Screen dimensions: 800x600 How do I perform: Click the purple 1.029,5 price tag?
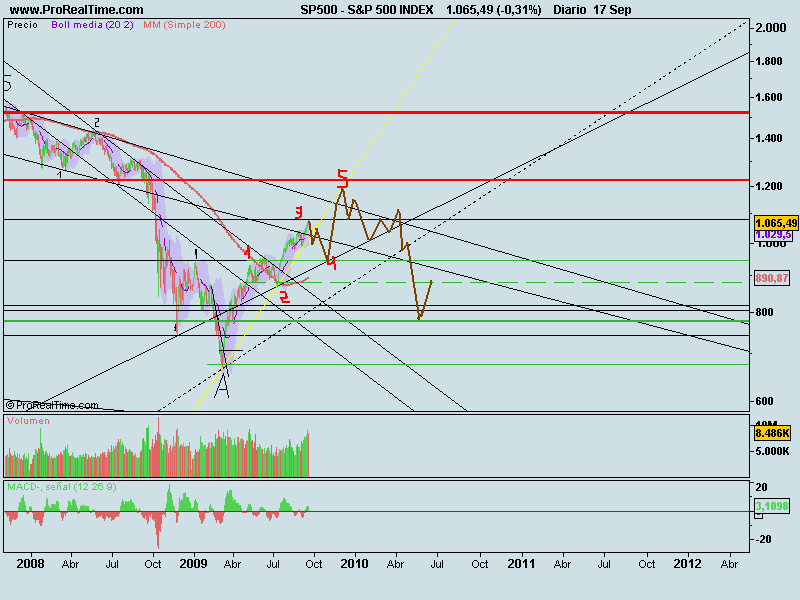pyautogui.click(x=773, y=235)
